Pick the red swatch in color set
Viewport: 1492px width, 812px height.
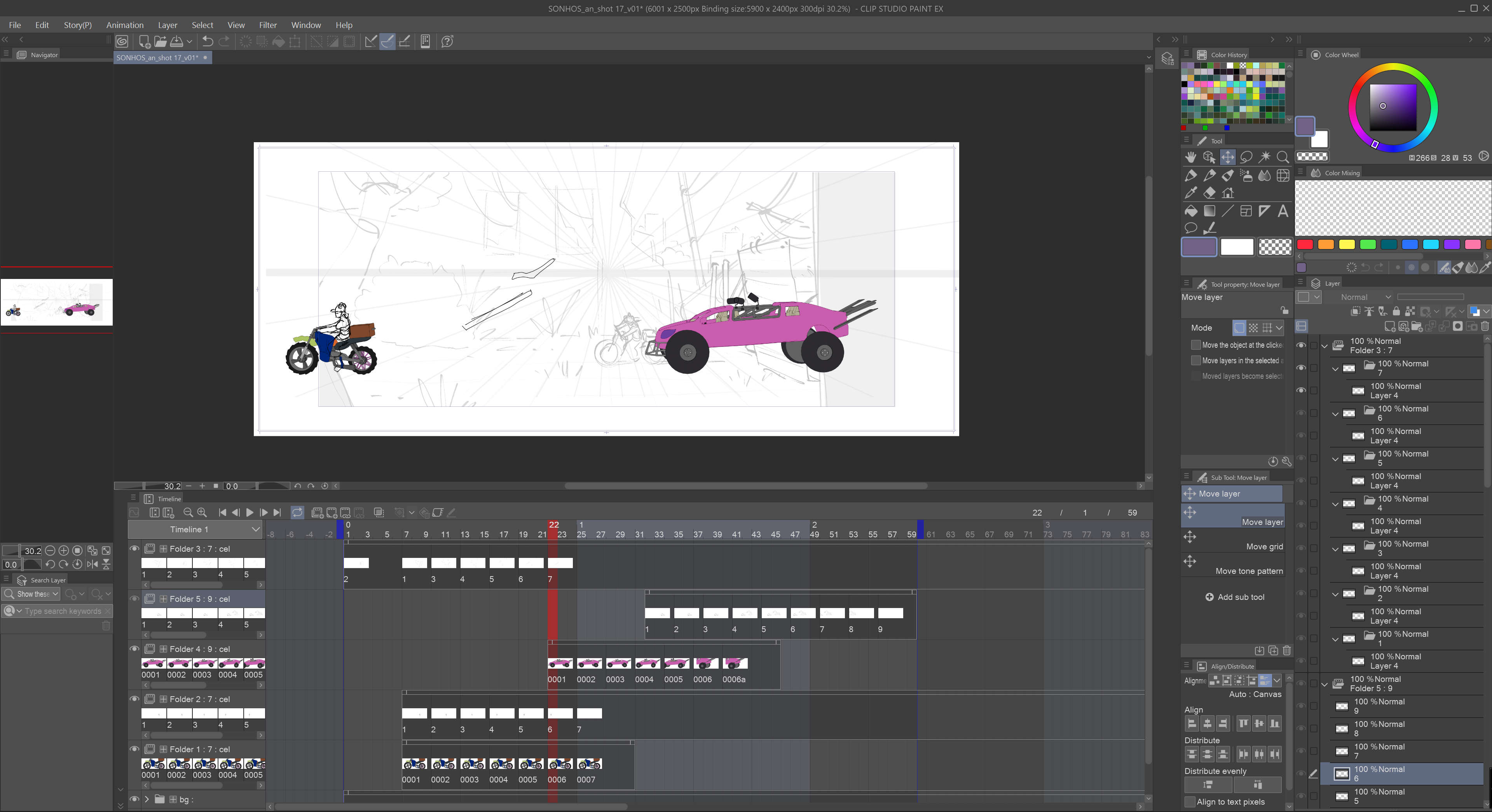(x=1304, y=244)
